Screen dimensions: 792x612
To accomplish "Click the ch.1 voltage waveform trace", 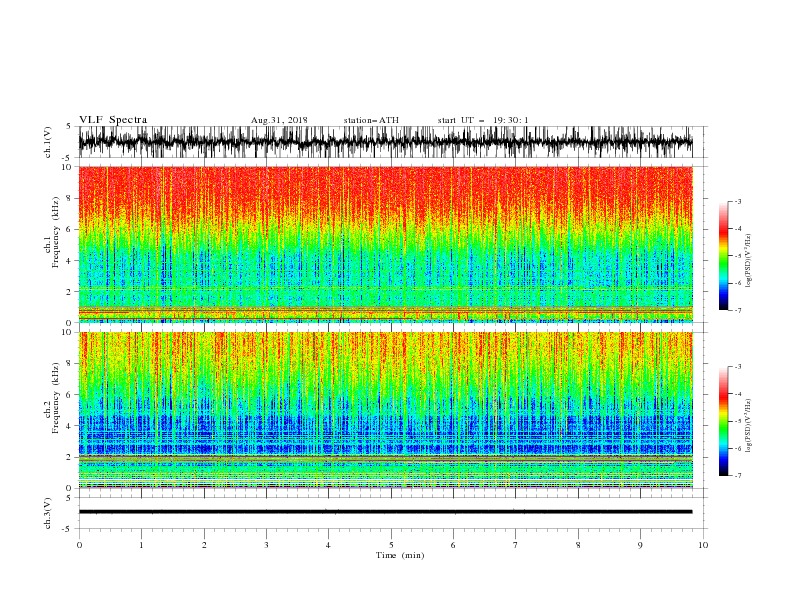I will point(385,142).
